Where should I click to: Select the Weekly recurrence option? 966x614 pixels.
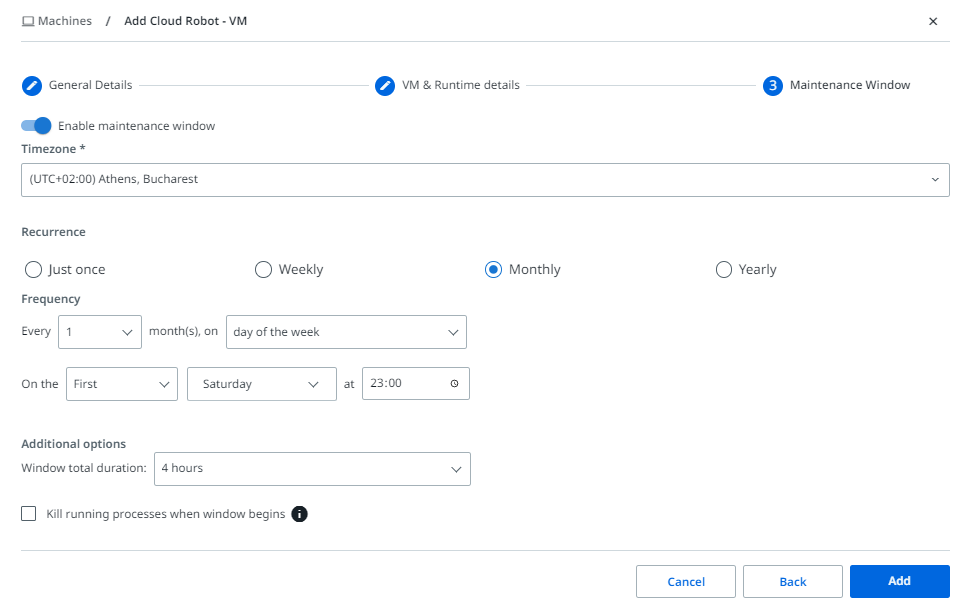[263, 270]
